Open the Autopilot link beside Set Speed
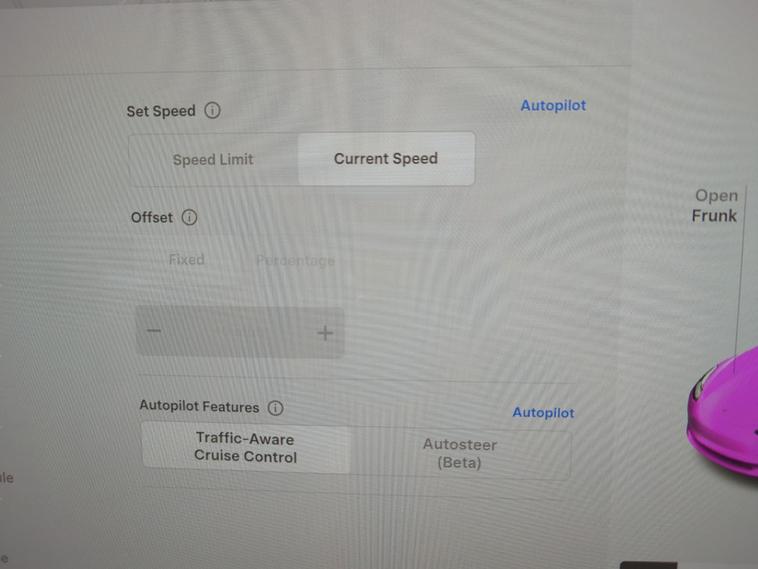Viewport: 758px width, 569px height. (x=553, y=105)
